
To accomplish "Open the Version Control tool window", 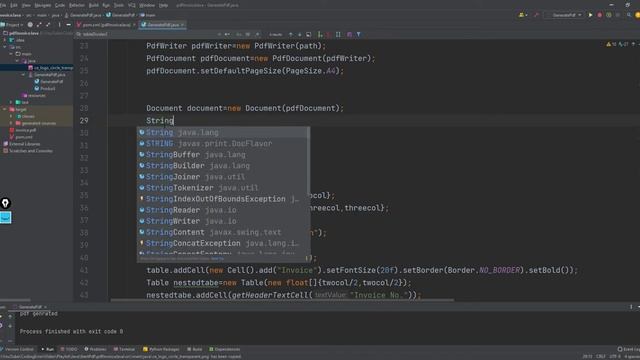I will (17, 349).
